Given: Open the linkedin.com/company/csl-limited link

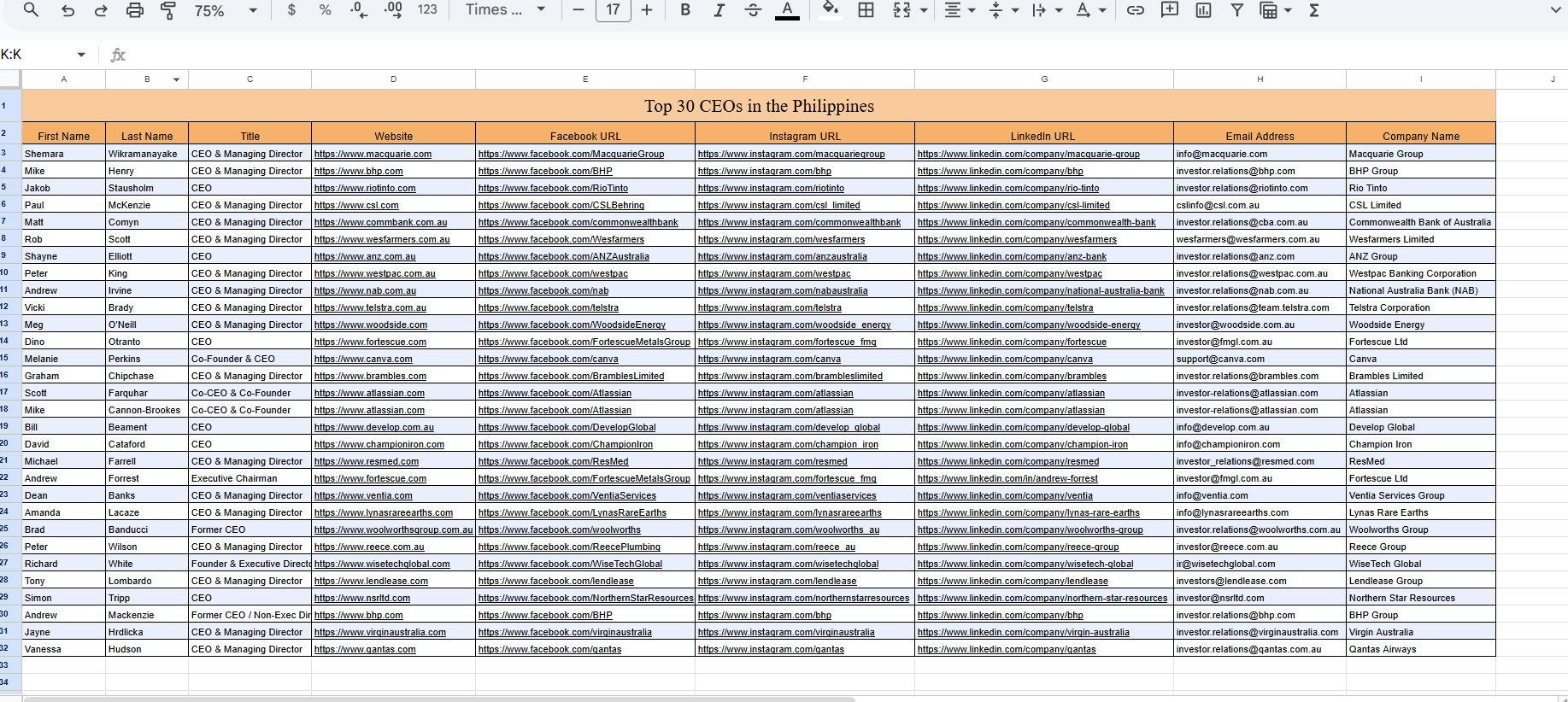Looking at the screenshot, I should tap(1013, 205).
